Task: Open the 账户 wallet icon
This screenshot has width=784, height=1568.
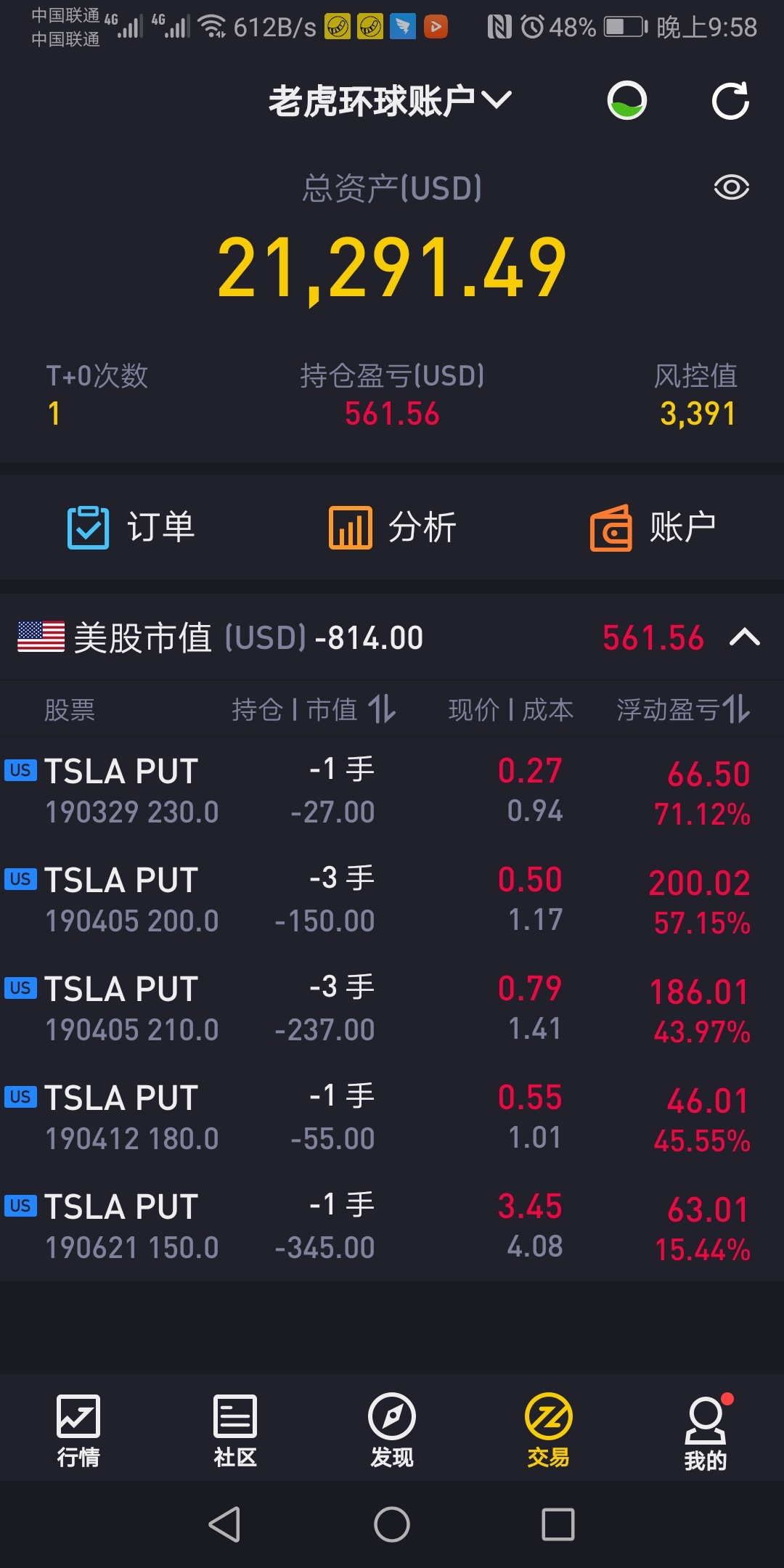Action: [611, 528]
